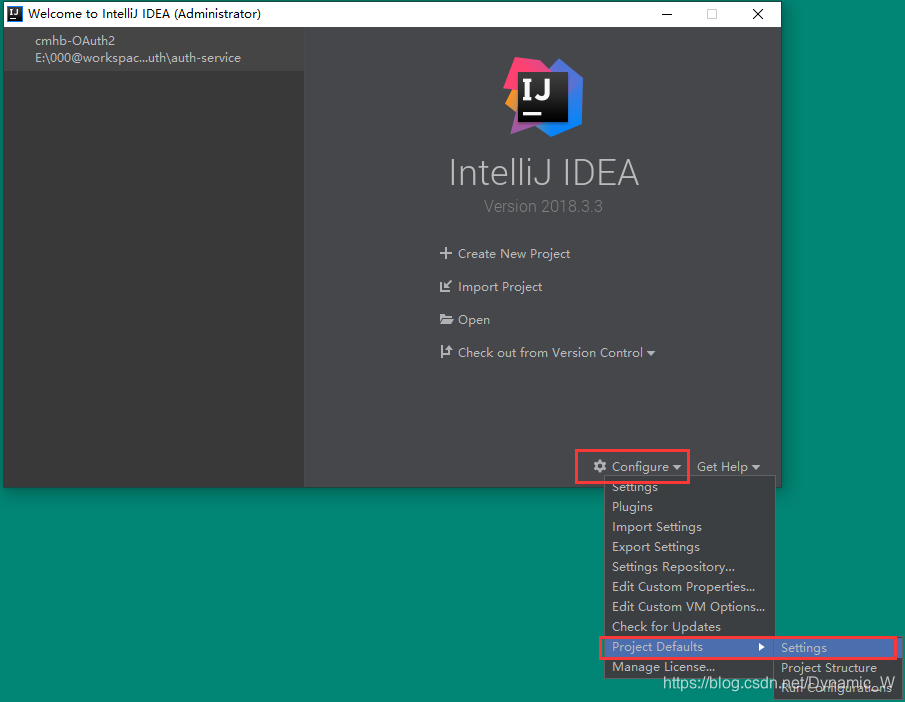Click the Version 2018.3.3 text

click(543, 206)
